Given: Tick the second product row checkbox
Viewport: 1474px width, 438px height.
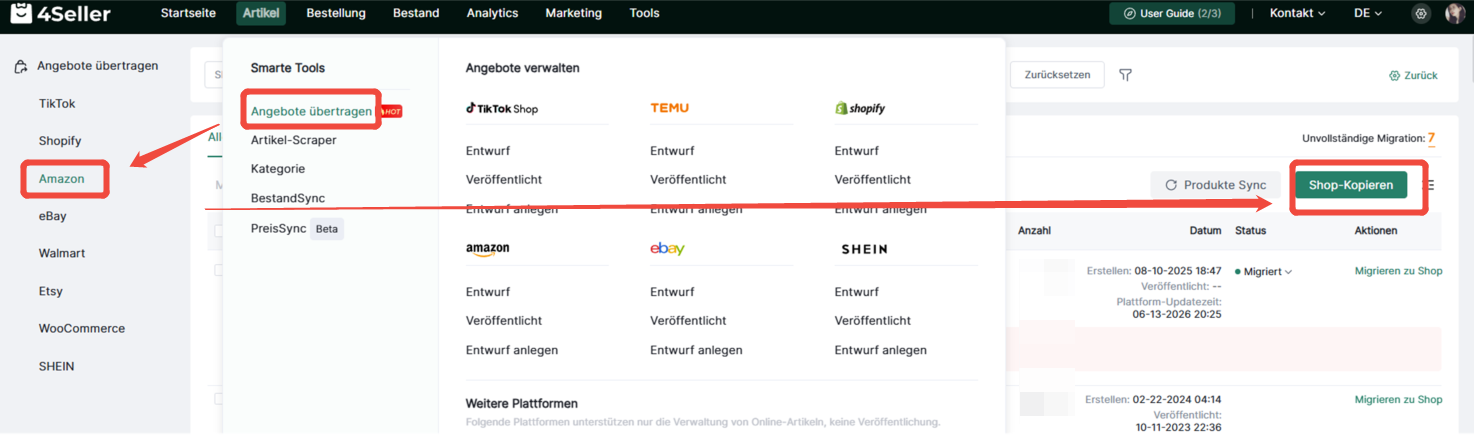Looking at the screenshot, I should click(219, 399).
